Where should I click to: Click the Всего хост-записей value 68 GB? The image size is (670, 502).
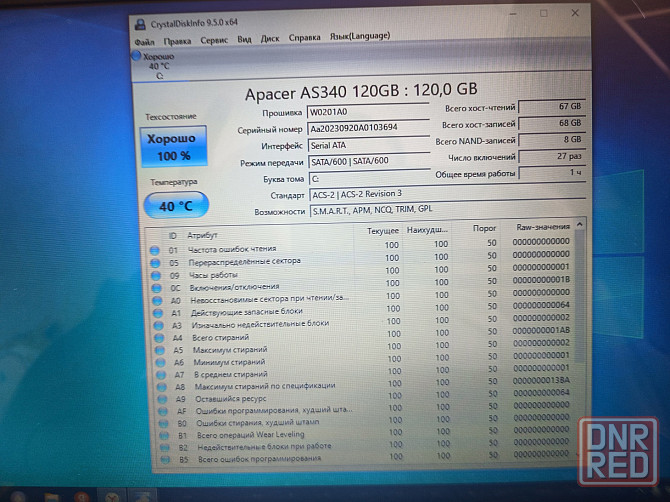click(552, 123)
